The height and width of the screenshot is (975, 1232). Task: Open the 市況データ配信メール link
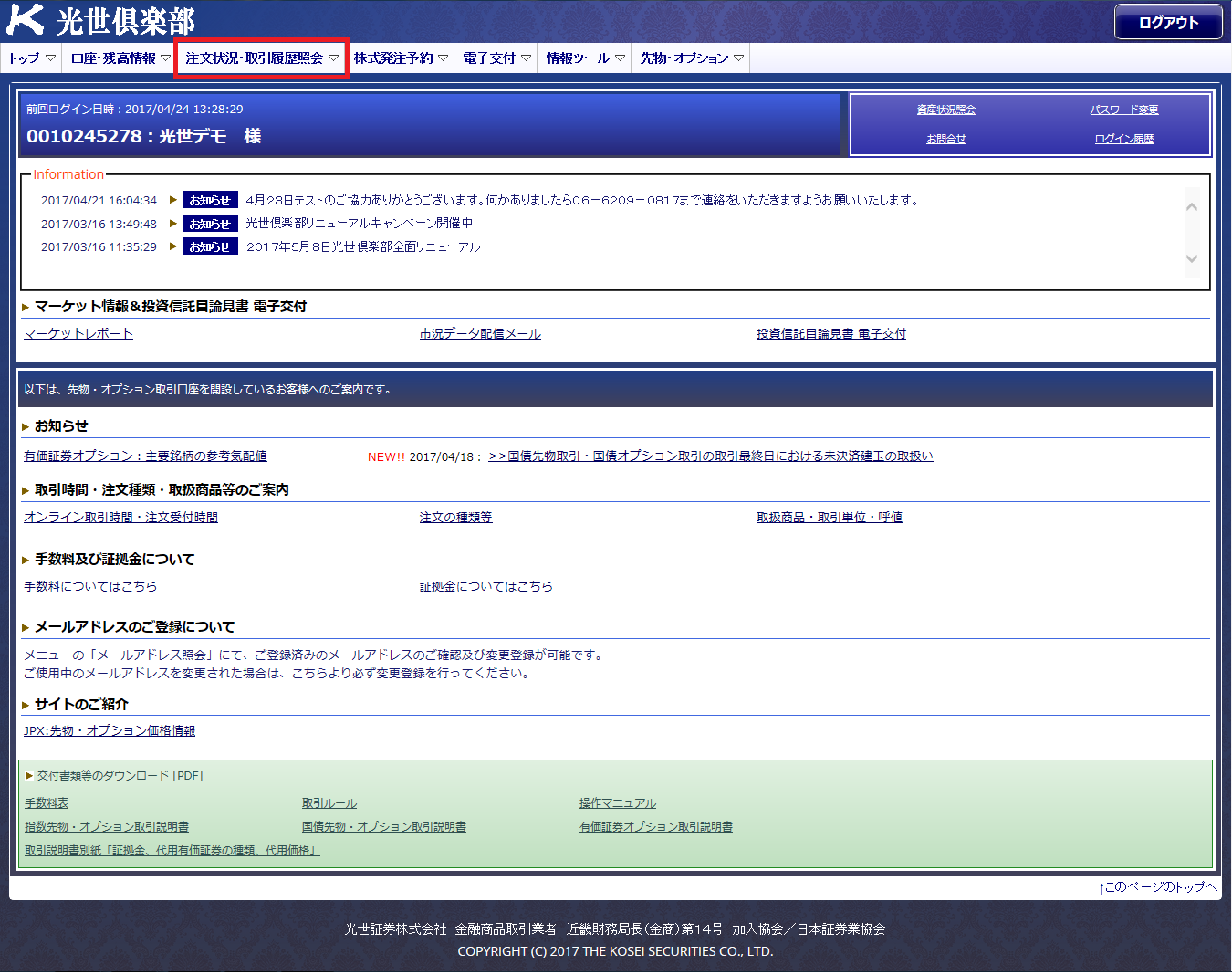point(480,334)
